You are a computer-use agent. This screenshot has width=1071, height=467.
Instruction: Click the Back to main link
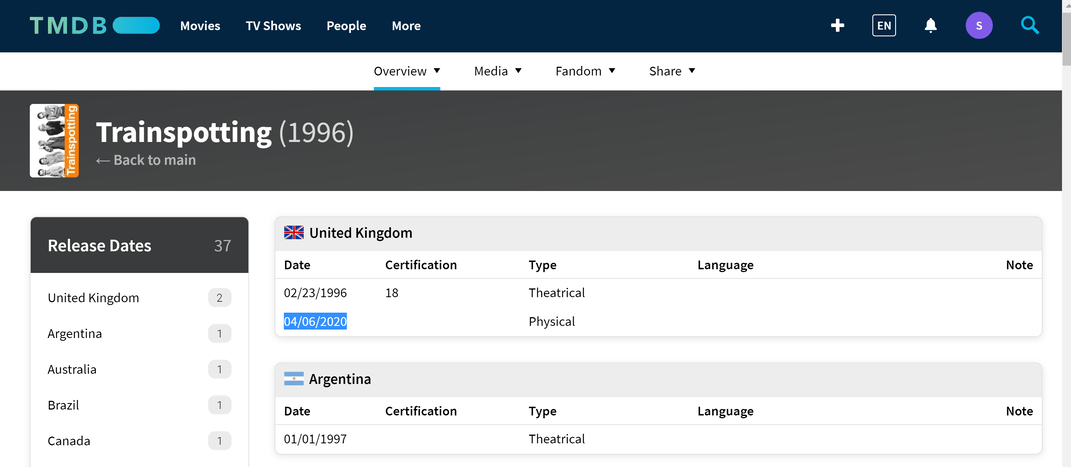coord(146,160)
